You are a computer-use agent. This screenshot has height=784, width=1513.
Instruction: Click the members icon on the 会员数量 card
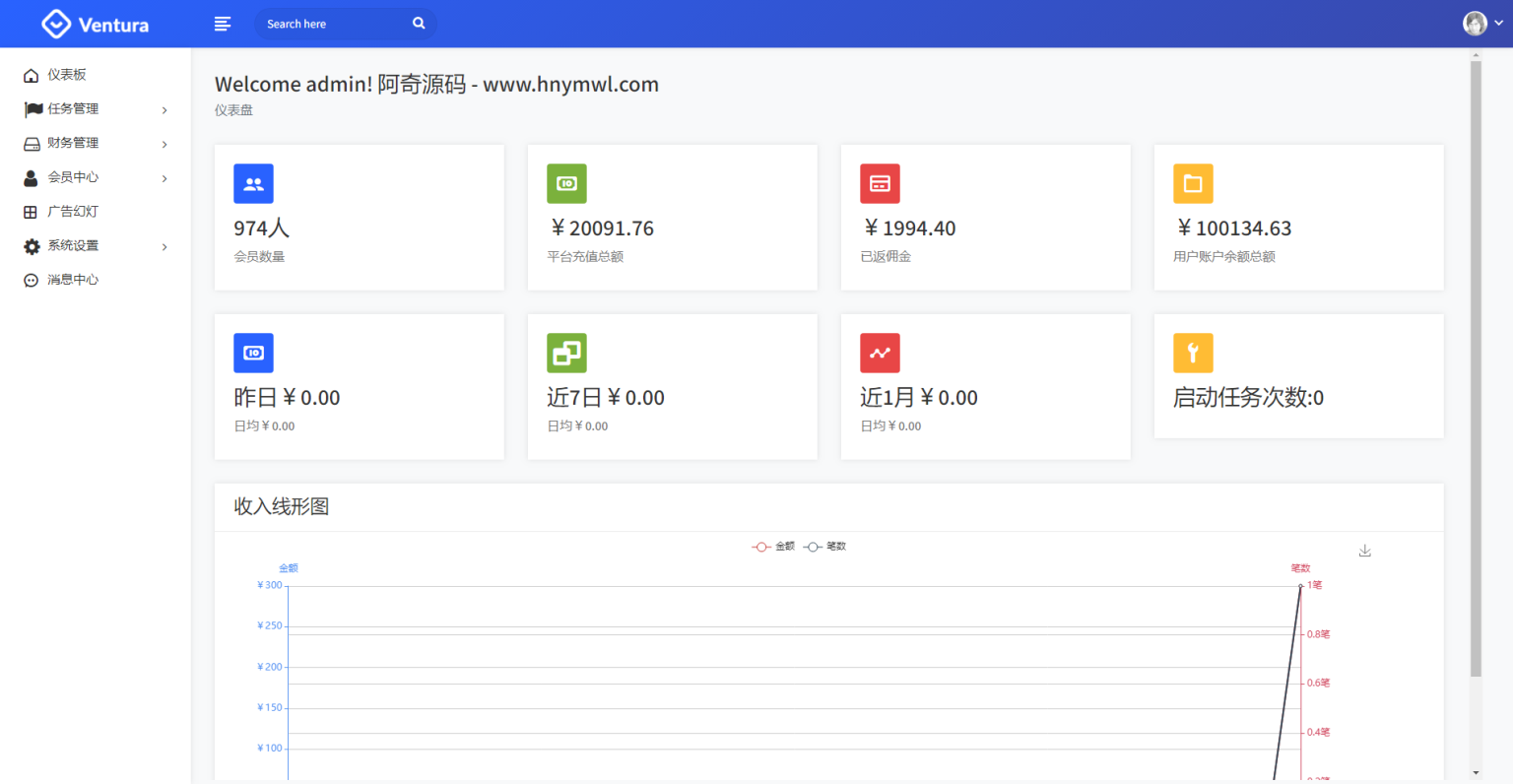pos(253,183)
